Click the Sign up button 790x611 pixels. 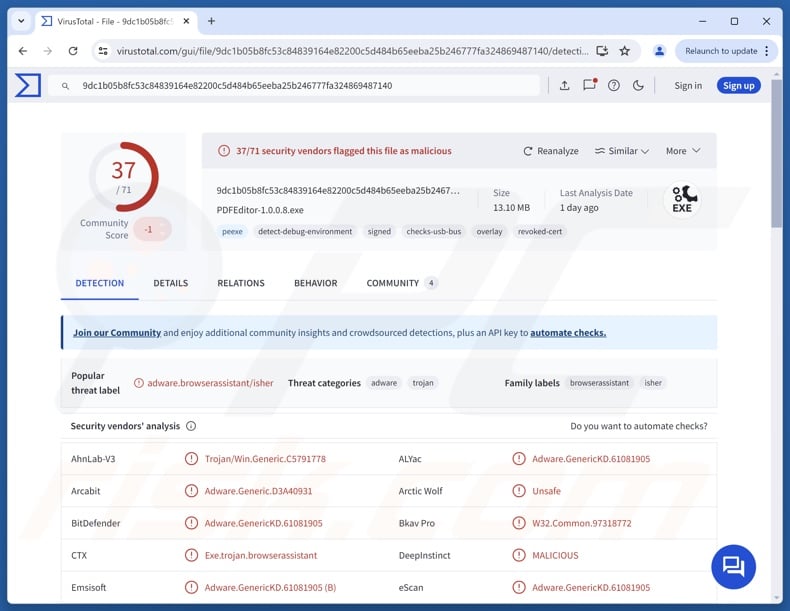coord(739,86)
